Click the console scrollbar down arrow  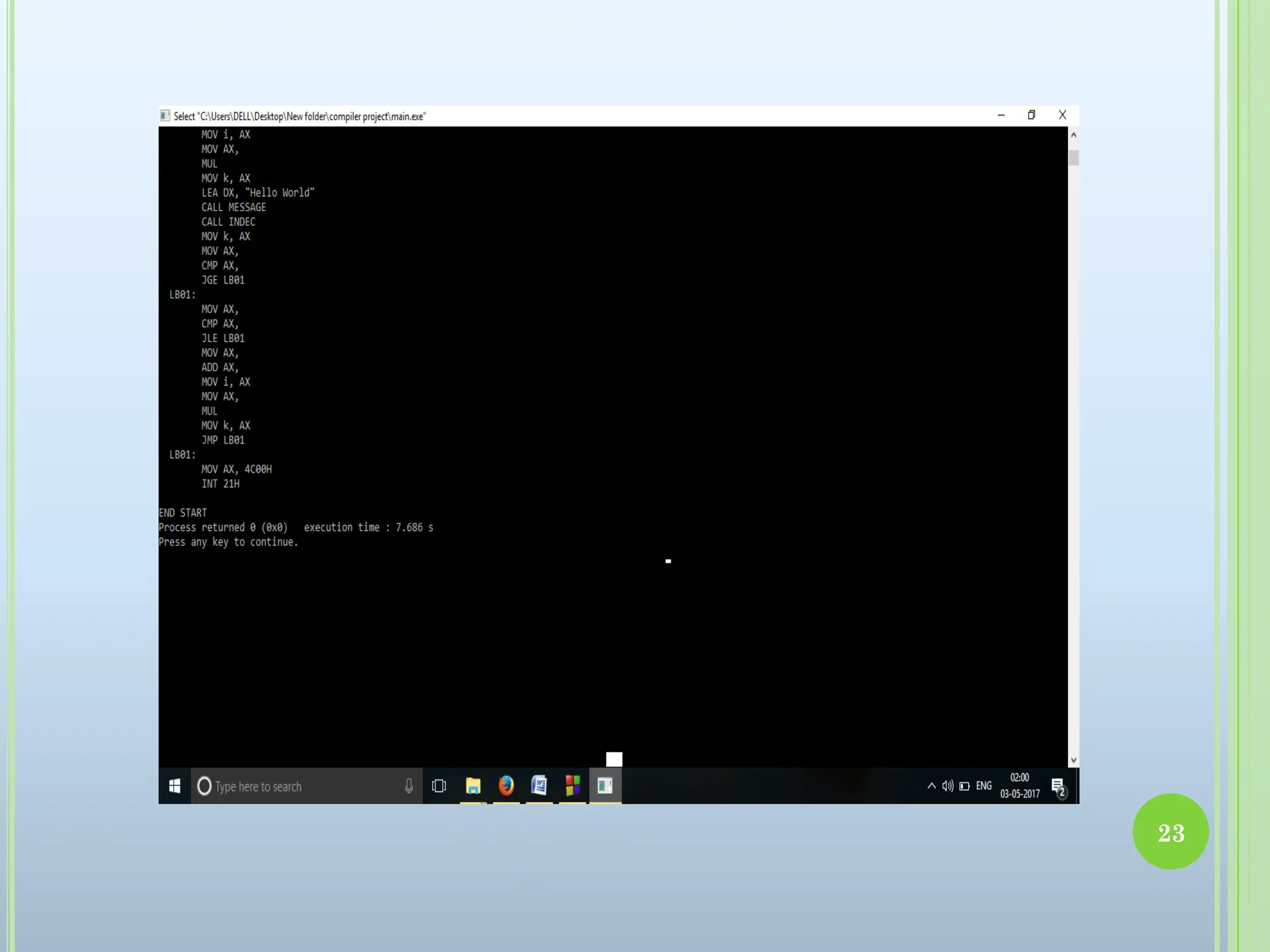1073,760
